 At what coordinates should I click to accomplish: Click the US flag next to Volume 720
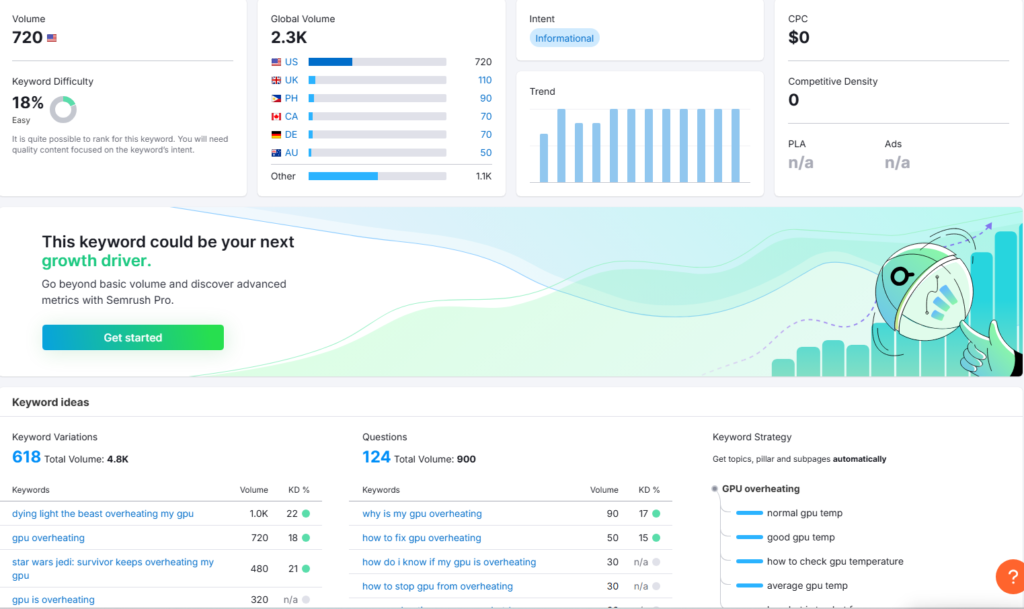52,38
